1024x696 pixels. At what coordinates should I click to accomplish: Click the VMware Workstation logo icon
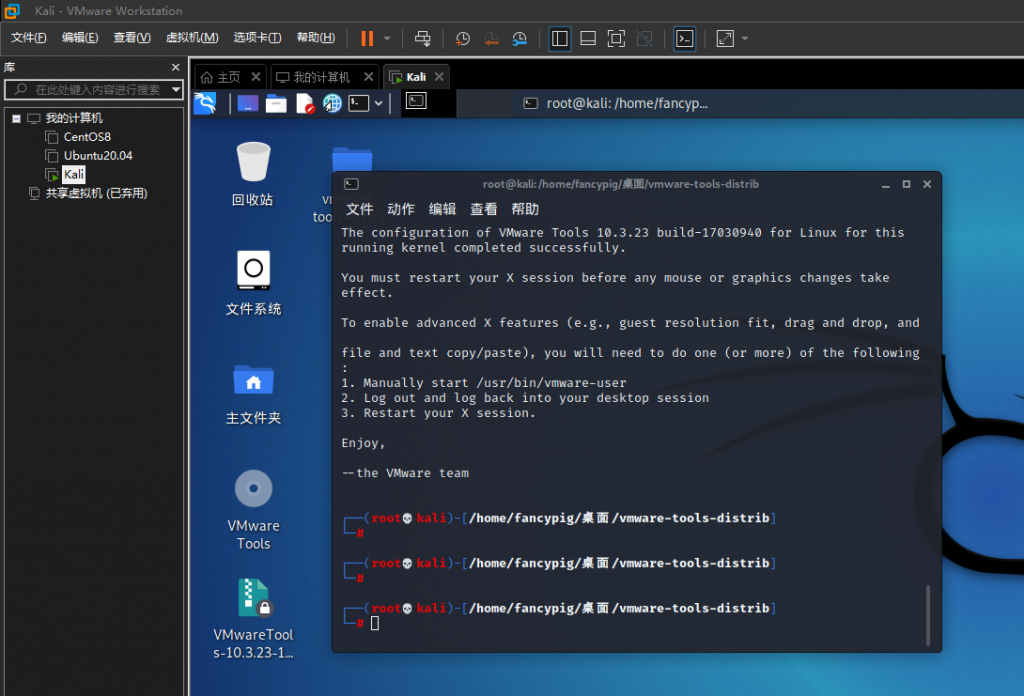[x=11, y=10]
